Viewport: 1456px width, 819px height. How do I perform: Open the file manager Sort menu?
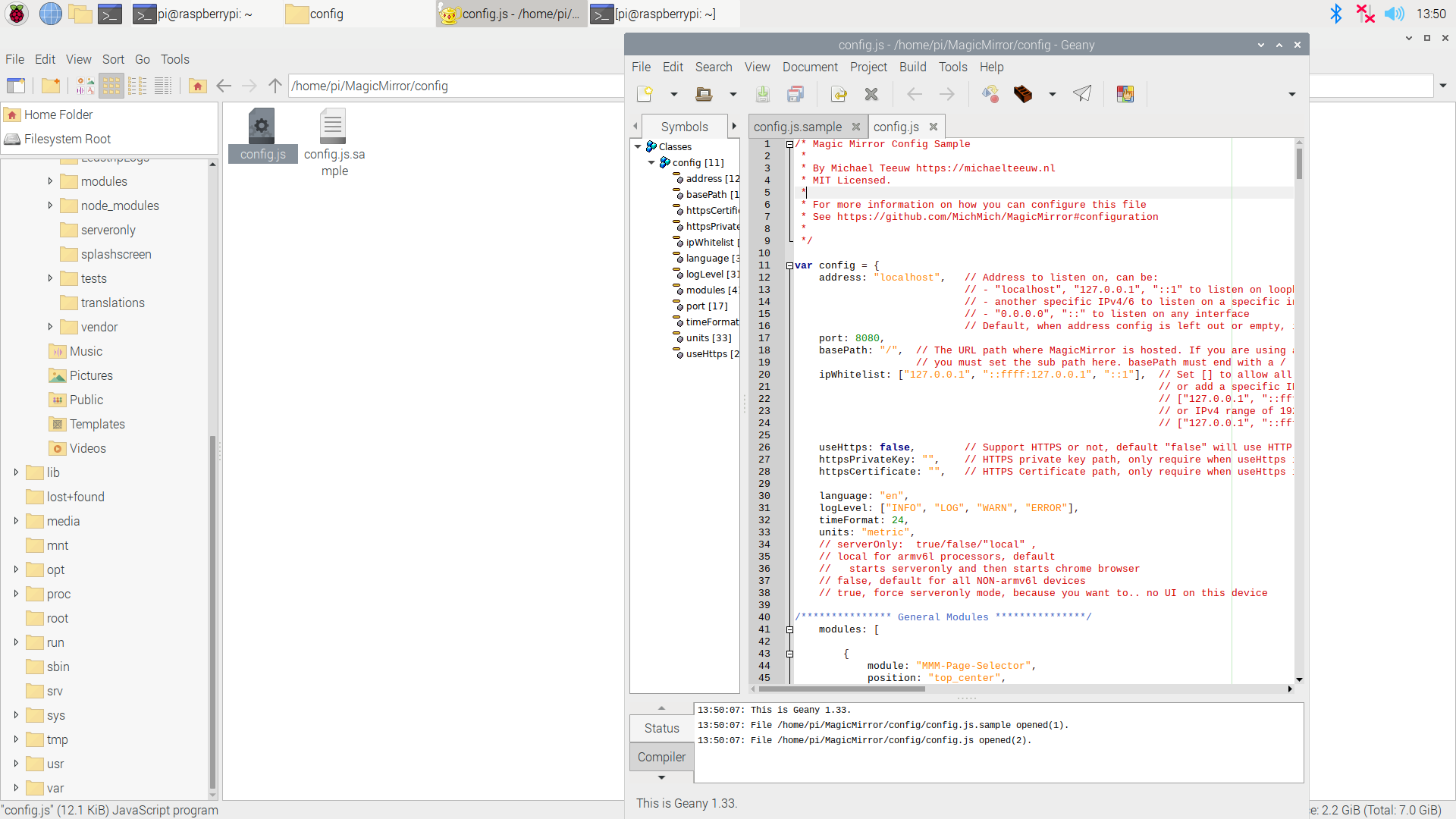113,59
